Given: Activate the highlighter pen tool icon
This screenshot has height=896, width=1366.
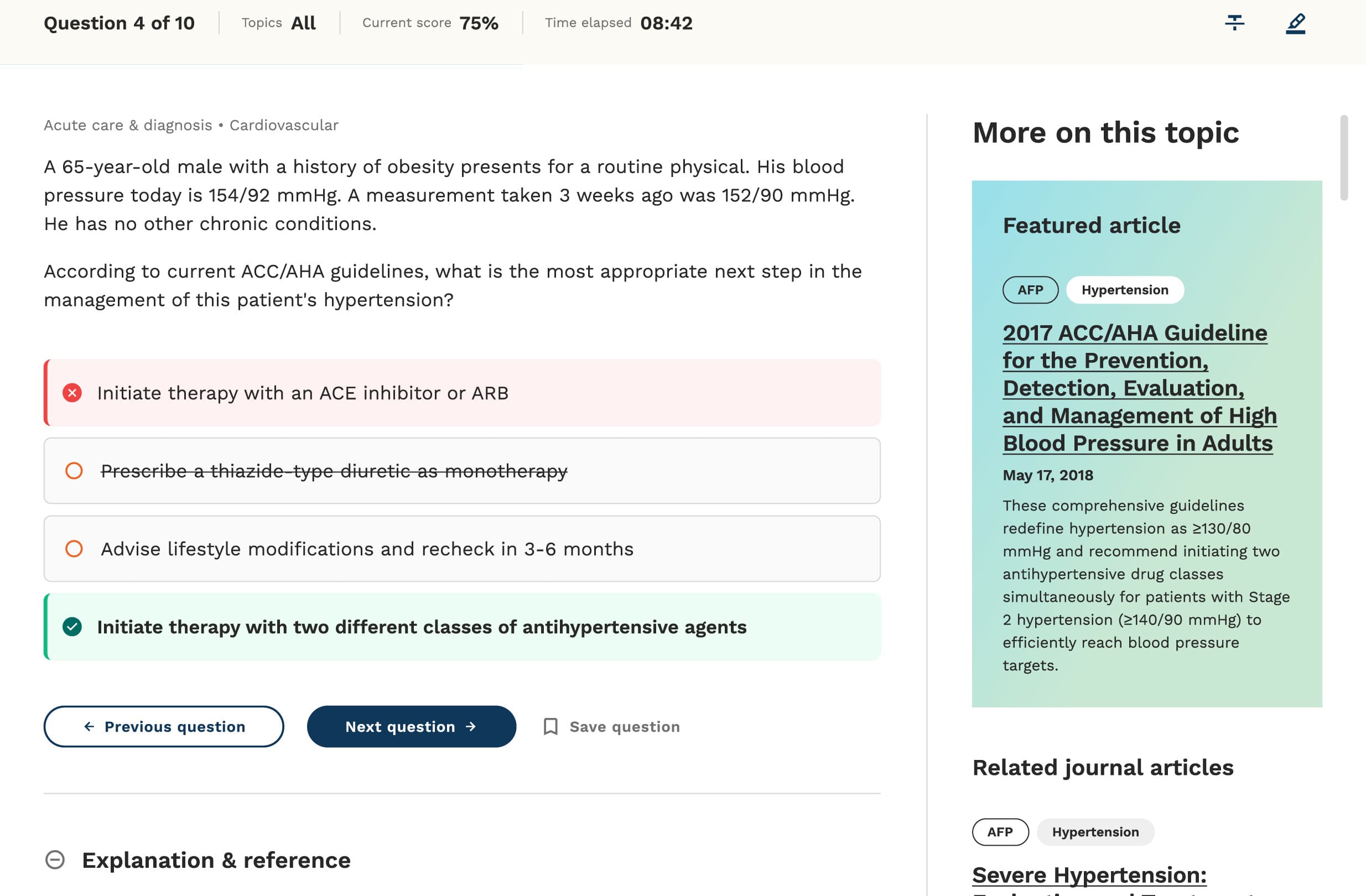Looking at the screenshot, I should pos(1295,24).
